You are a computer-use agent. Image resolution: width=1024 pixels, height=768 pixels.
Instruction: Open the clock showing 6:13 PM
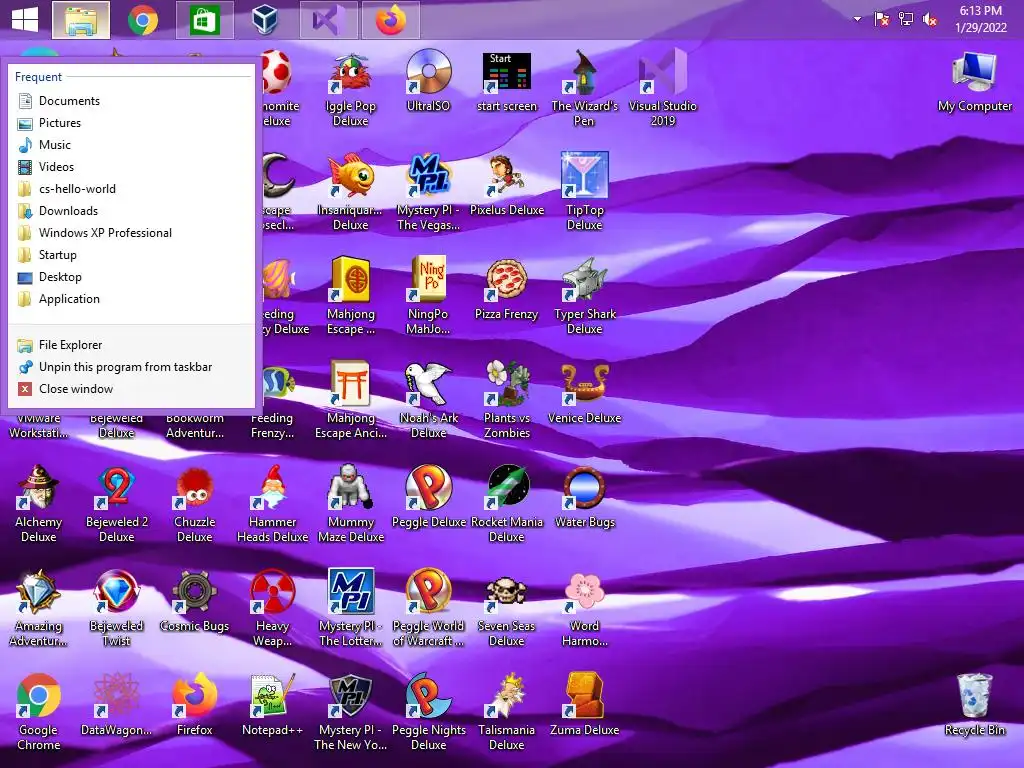(x=980, y=19)
